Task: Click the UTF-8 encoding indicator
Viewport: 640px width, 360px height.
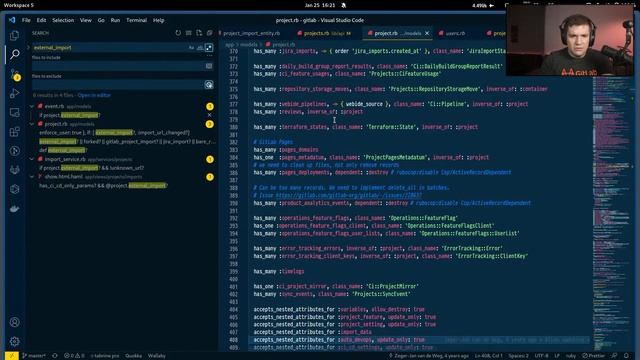Action: (x=541, y=356)
